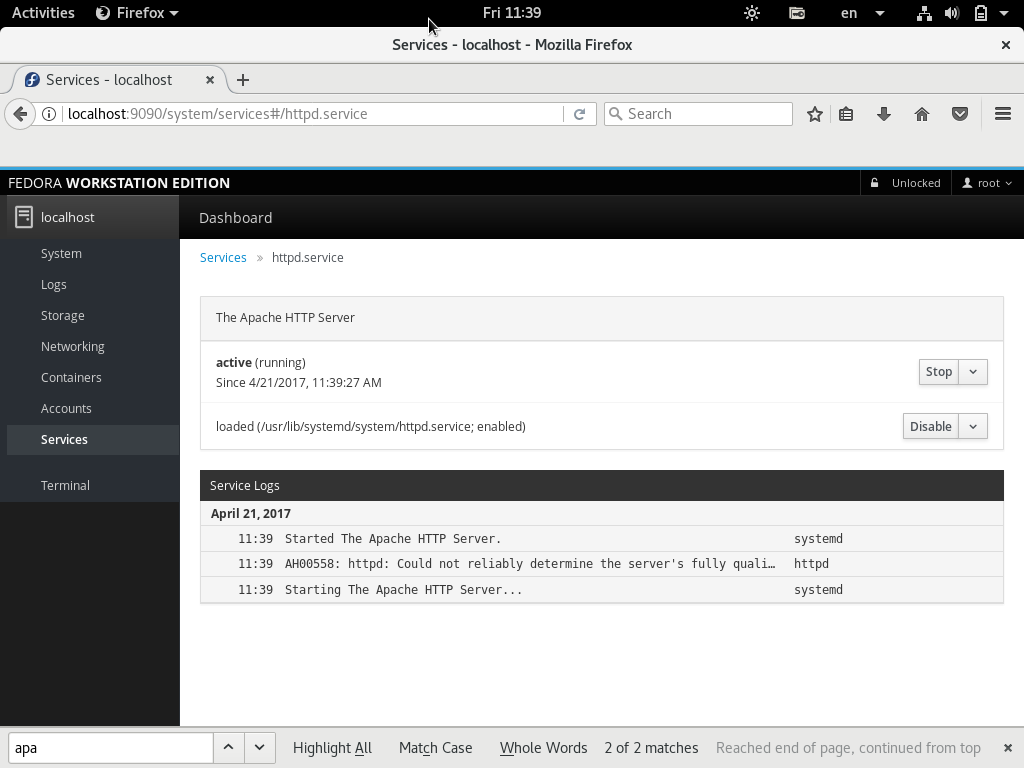Open the en keyboard layout dropdown
1024x768 pixels.
[x=862, y=13]
